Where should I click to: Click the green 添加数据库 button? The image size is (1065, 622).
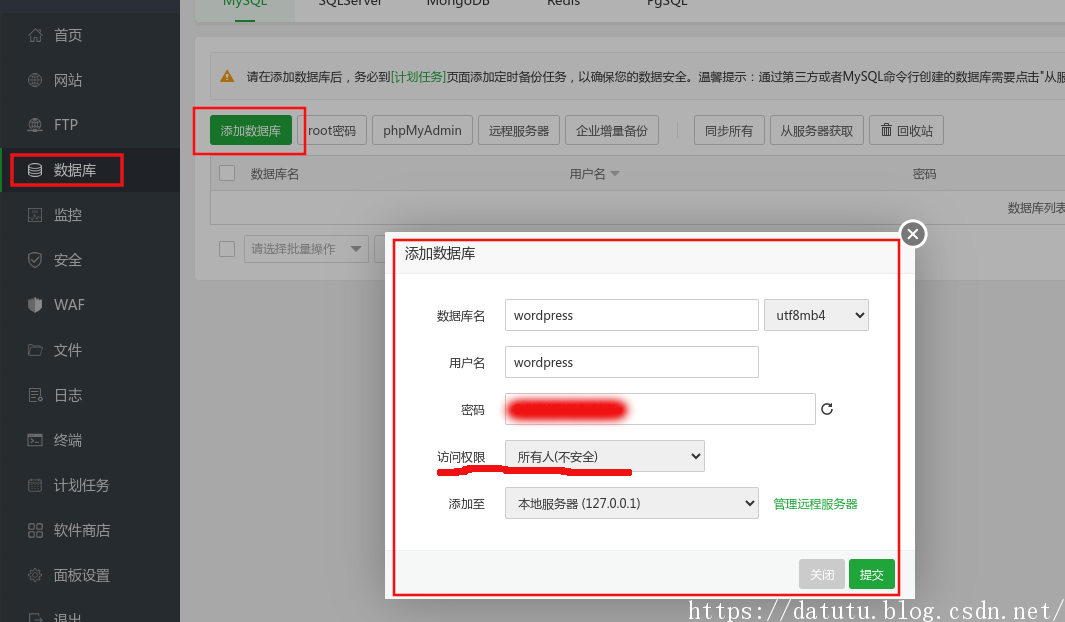(251, 130)
